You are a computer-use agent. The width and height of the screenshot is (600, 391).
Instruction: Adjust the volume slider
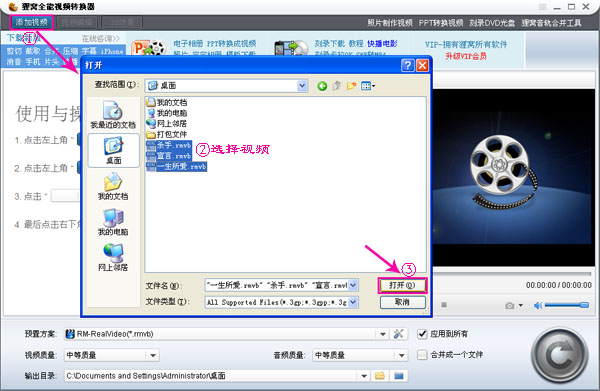coord(567,305)
